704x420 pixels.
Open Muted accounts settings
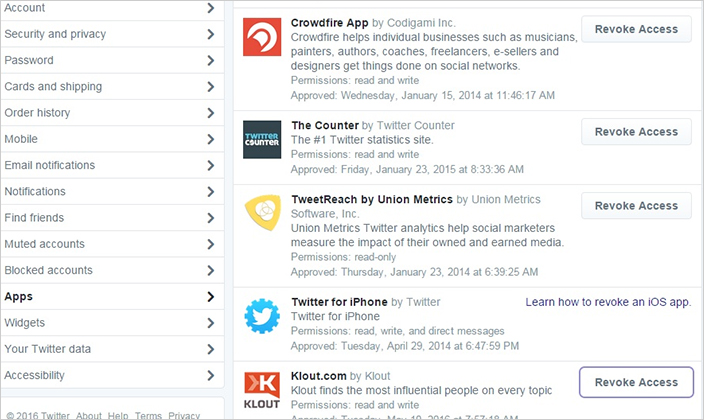tap(45, 244)
